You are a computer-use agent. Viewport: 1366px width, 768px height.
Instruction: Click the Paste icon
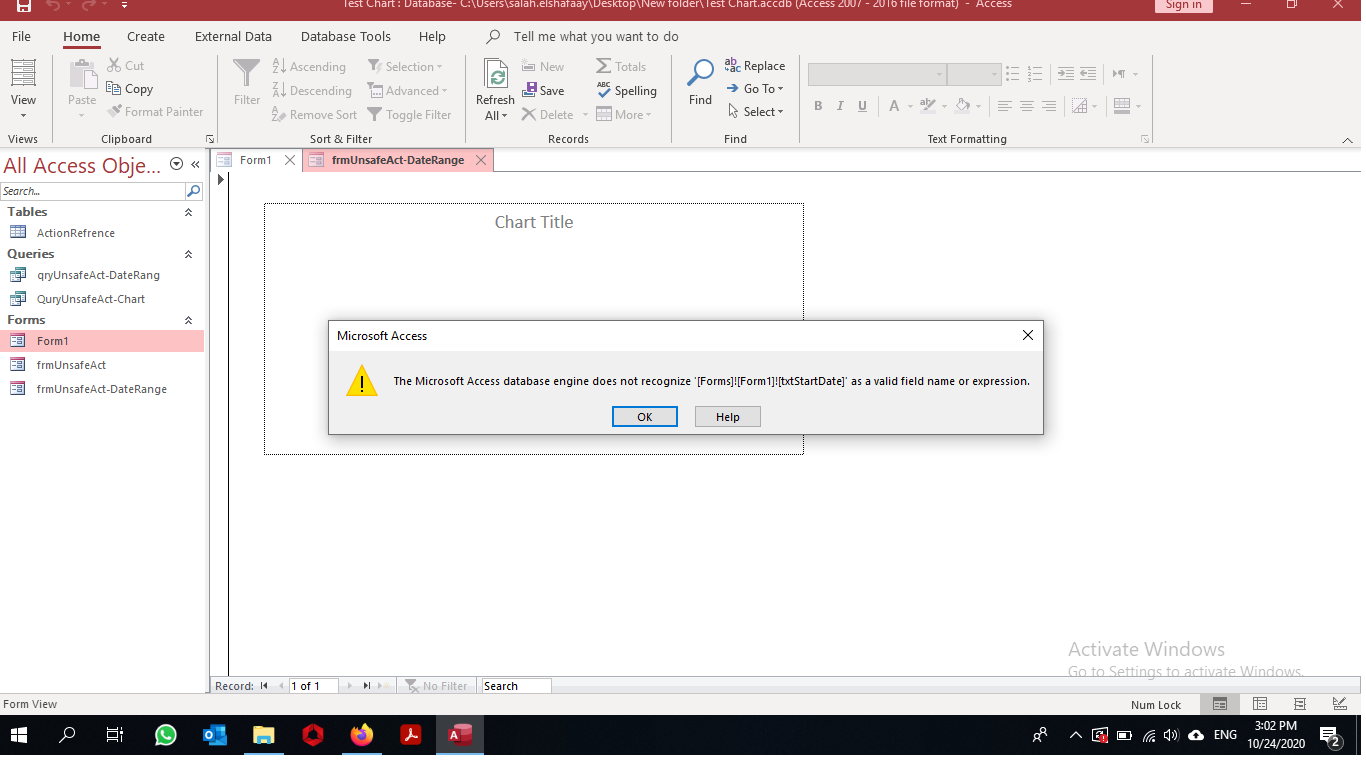click(x=82, y=75)
